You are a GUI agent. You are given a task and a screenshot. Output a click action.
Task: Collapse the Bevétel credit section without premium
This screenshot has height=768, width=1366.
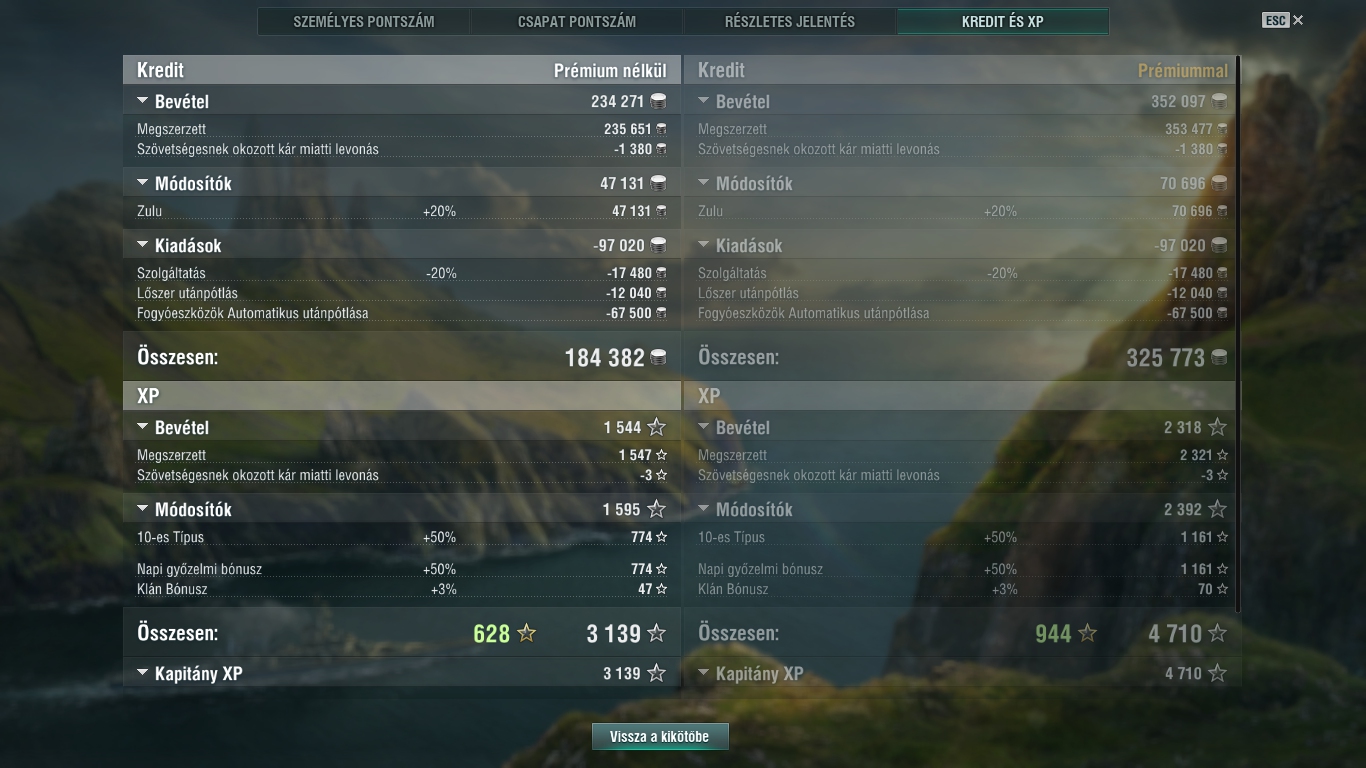142,101
